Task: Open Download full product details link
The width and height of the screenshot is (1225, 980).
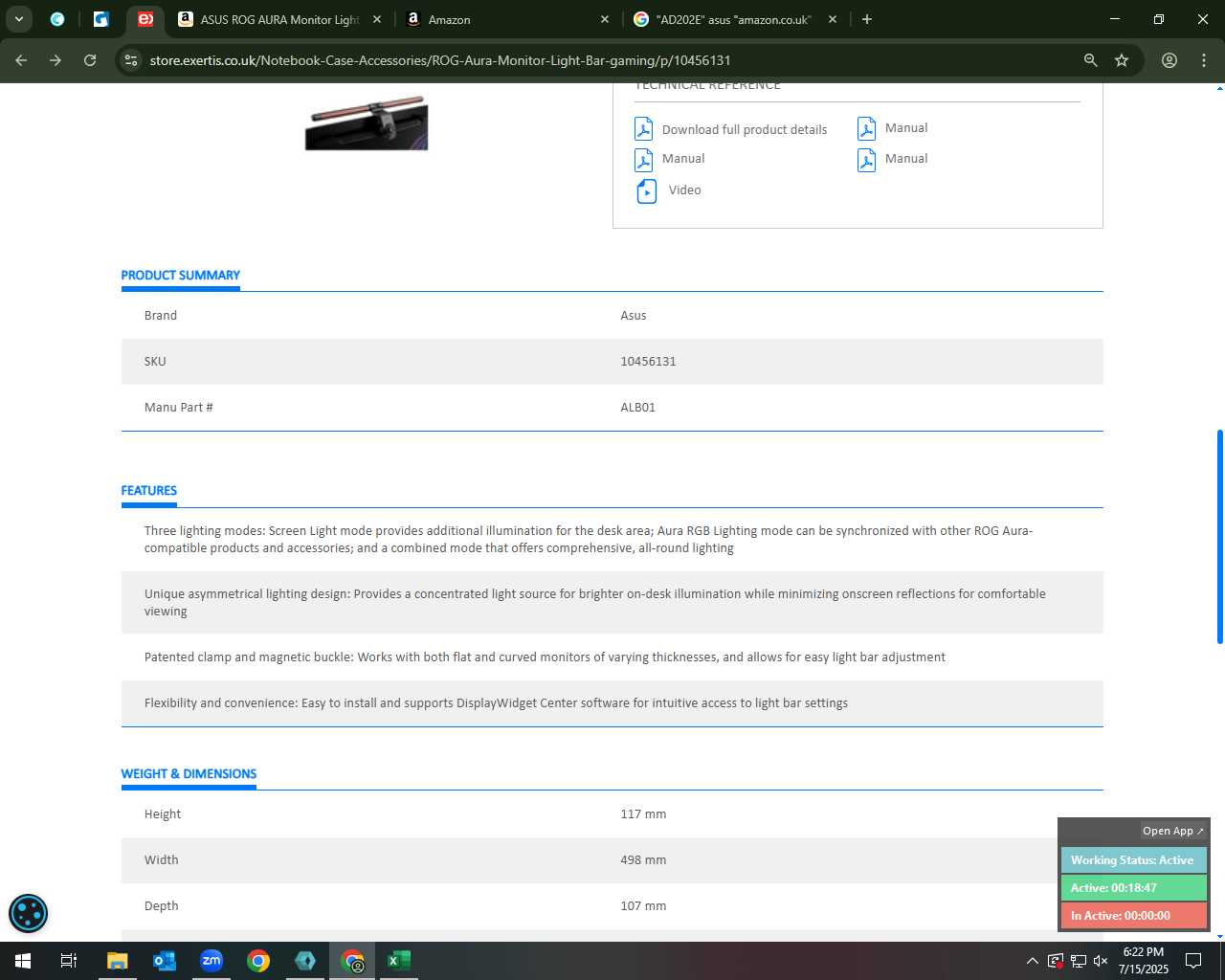Action: point(745,130)
